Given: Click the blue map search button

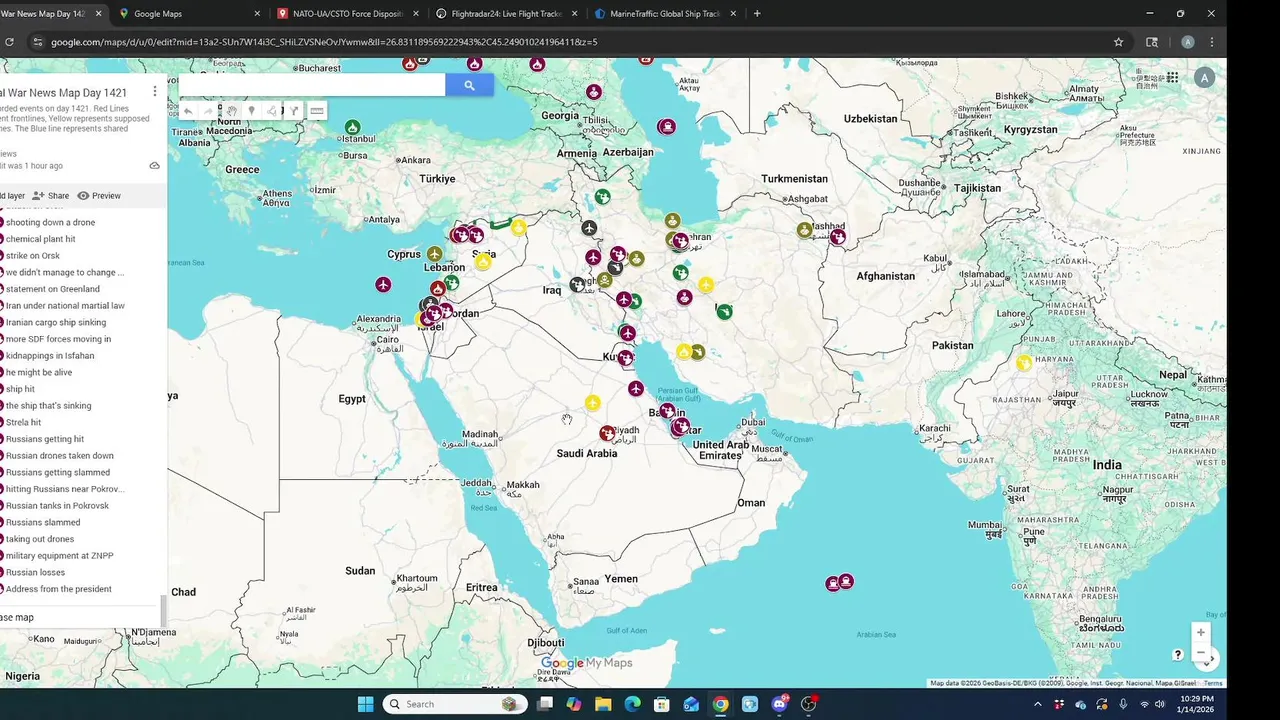Looking at the screenshot, I should [469, 86].
